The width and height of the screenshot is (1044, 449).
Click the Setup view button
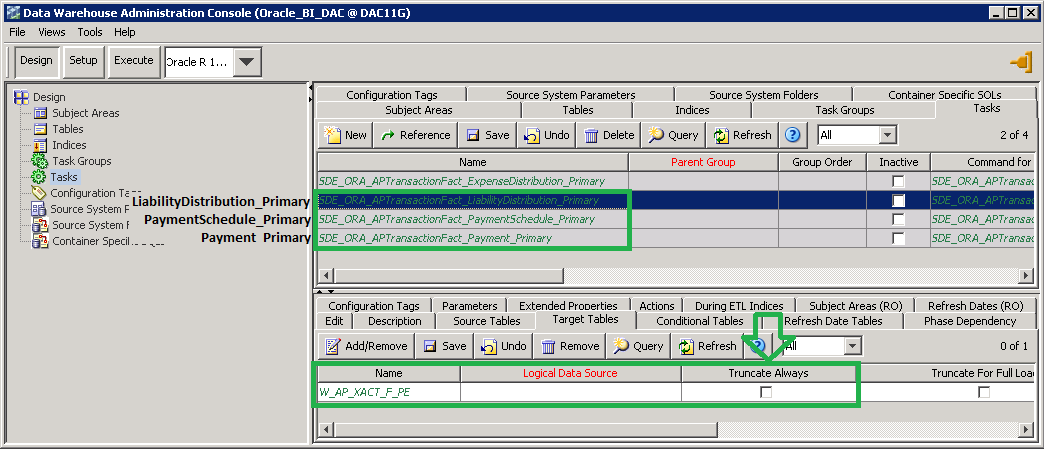click(x=83, y=61)
